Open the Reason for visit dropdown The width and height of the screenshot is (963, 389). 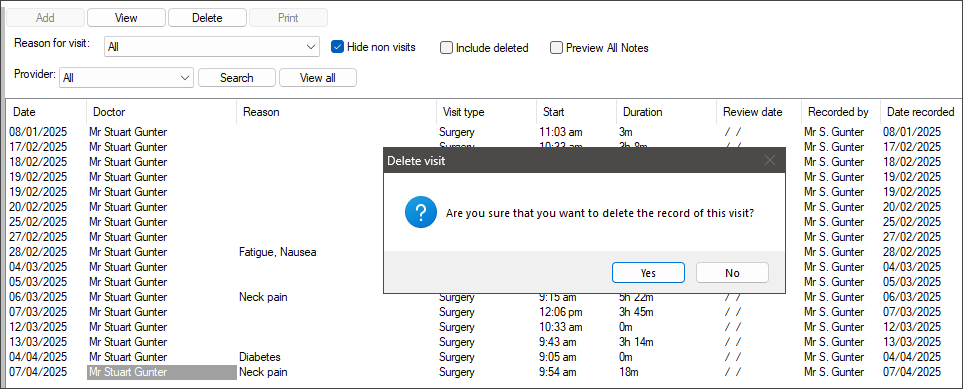click(212, 47)
